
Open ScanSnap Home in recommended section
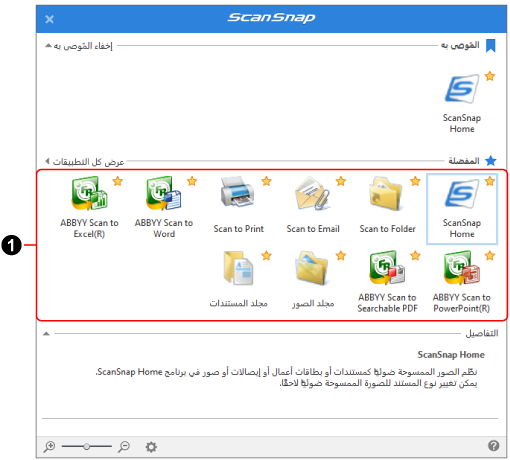click(462, 103)
